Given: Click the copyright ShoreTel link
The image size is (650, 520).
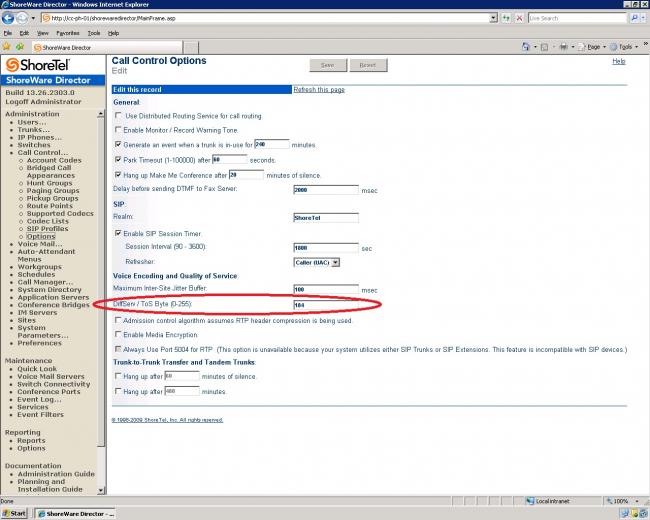Looking at the screenshot, I should (167, 420).
